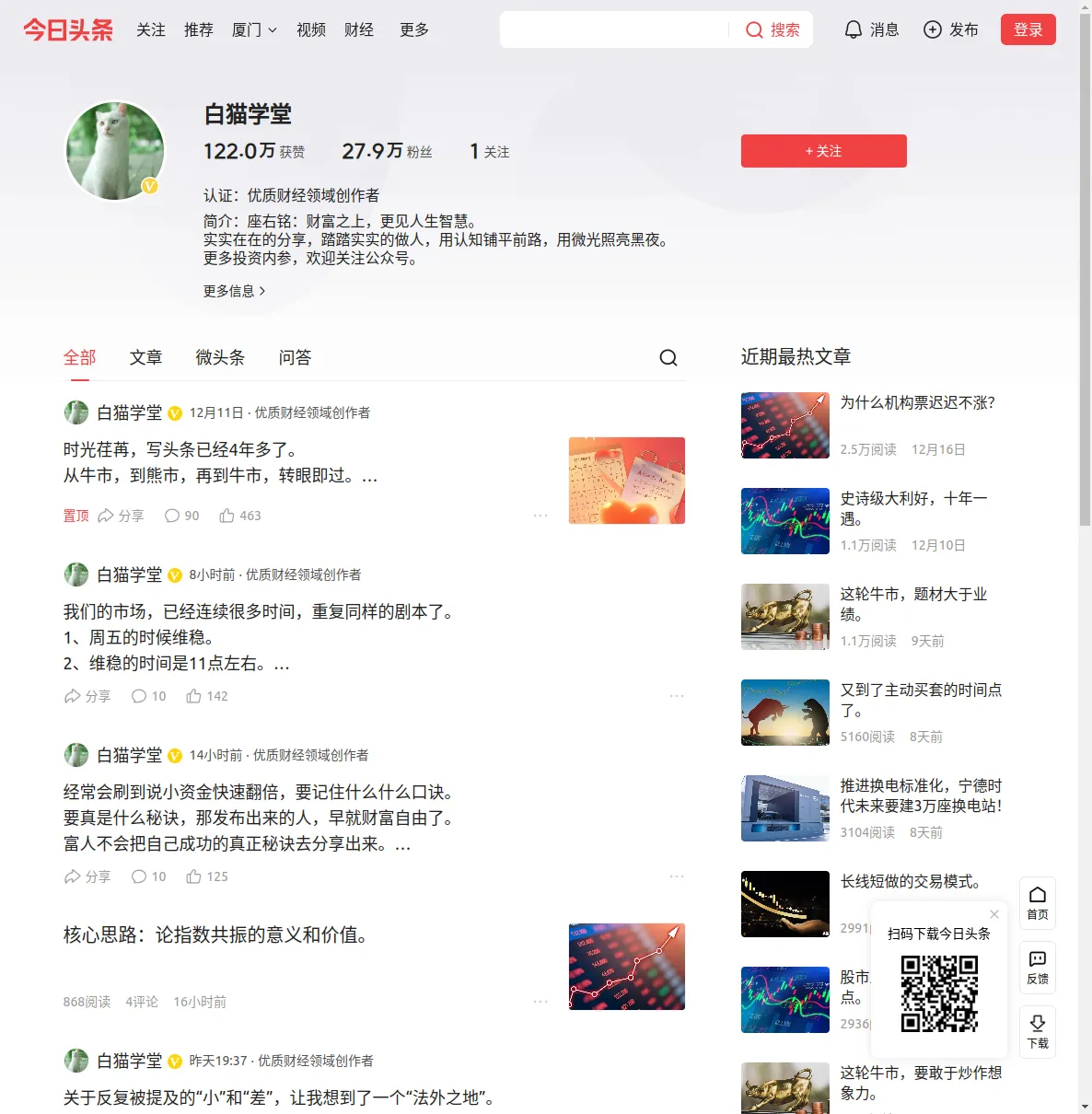Open the 视频 nav item
The height and width of the screenshot is (1114, 1092).
pos(311,29)
